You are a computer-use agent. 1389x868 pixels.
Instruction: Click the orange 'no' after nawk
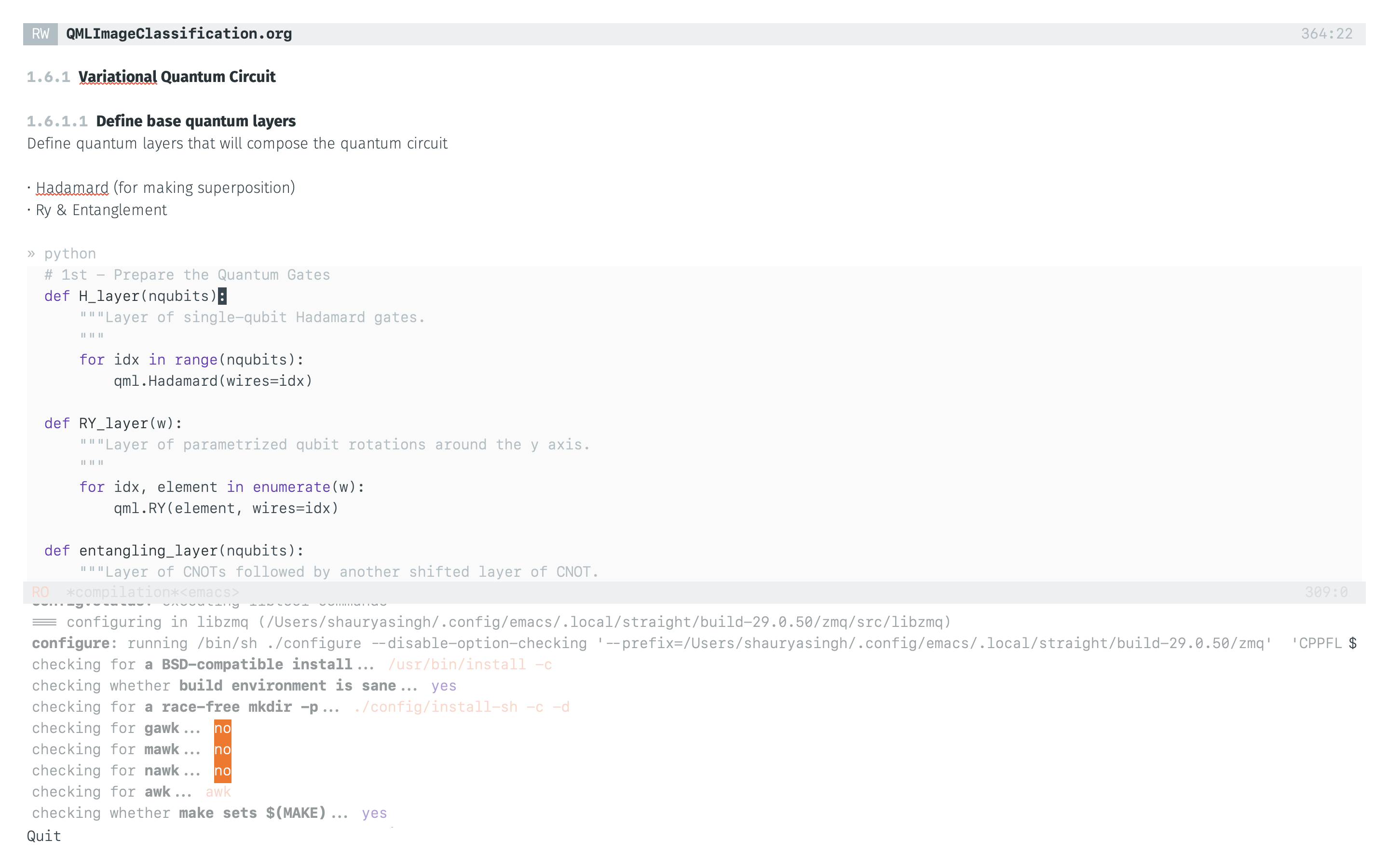[x=222, y=771]
